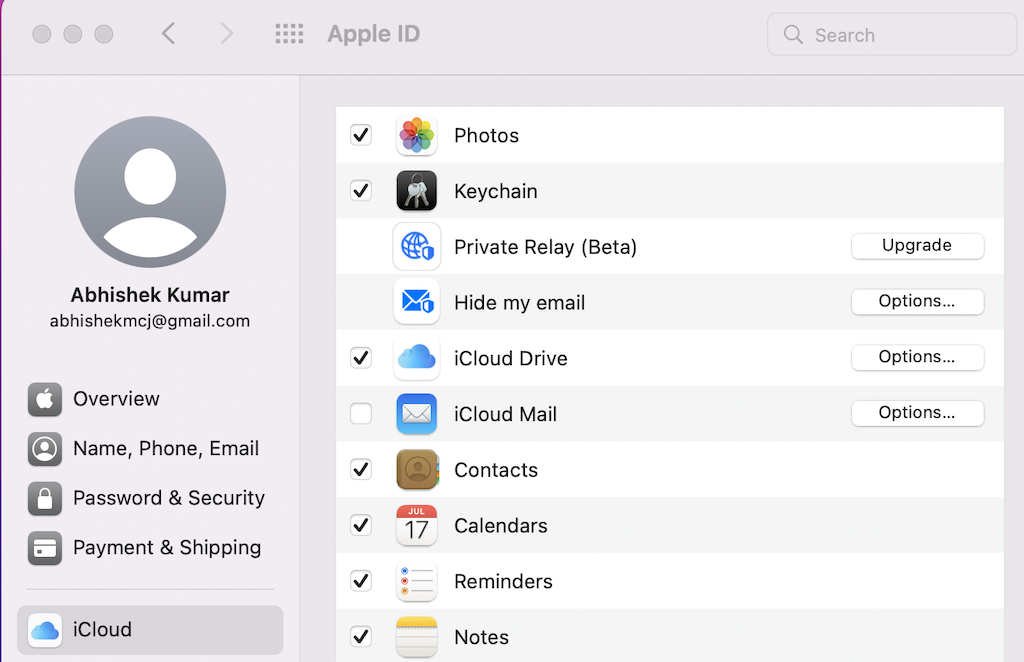Click the Contacts label text
This screenshot has height=662, width=1024.
(496, 470)
